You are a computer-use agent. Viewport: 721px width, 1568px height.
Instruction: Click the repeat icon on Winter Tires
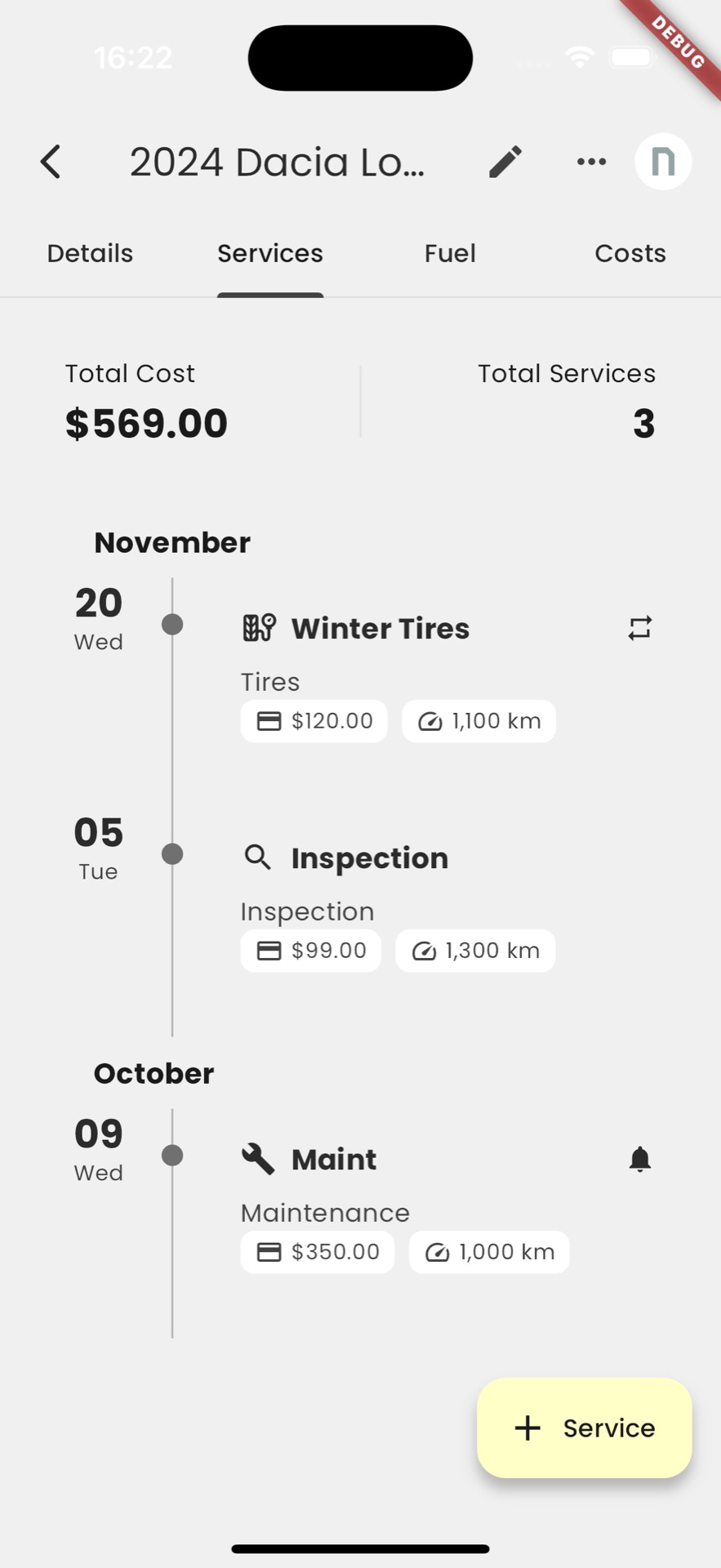coord(640,628)
